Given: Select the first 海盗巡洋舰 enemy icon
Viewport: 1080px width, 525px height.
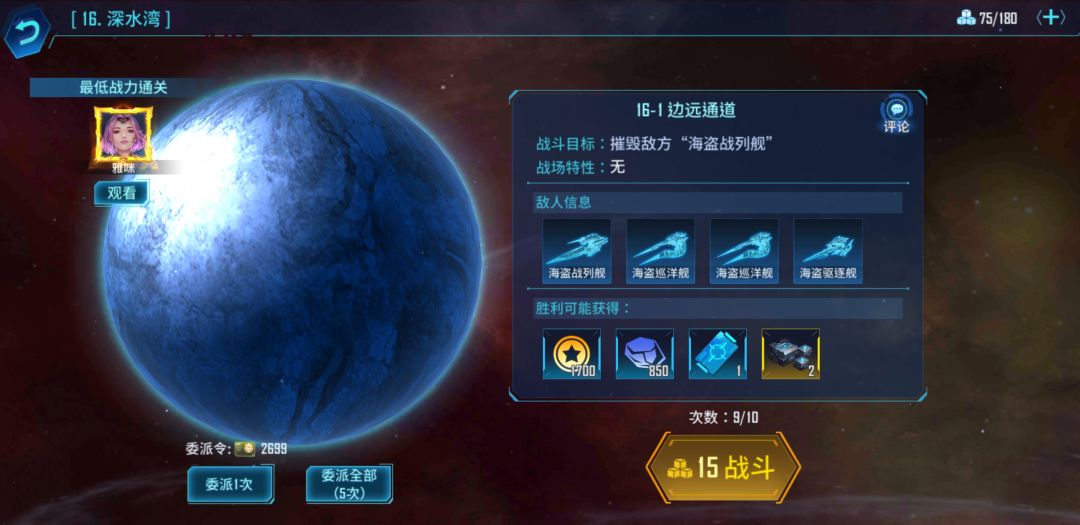Looking at the screenshot, I should click(660, 251).
